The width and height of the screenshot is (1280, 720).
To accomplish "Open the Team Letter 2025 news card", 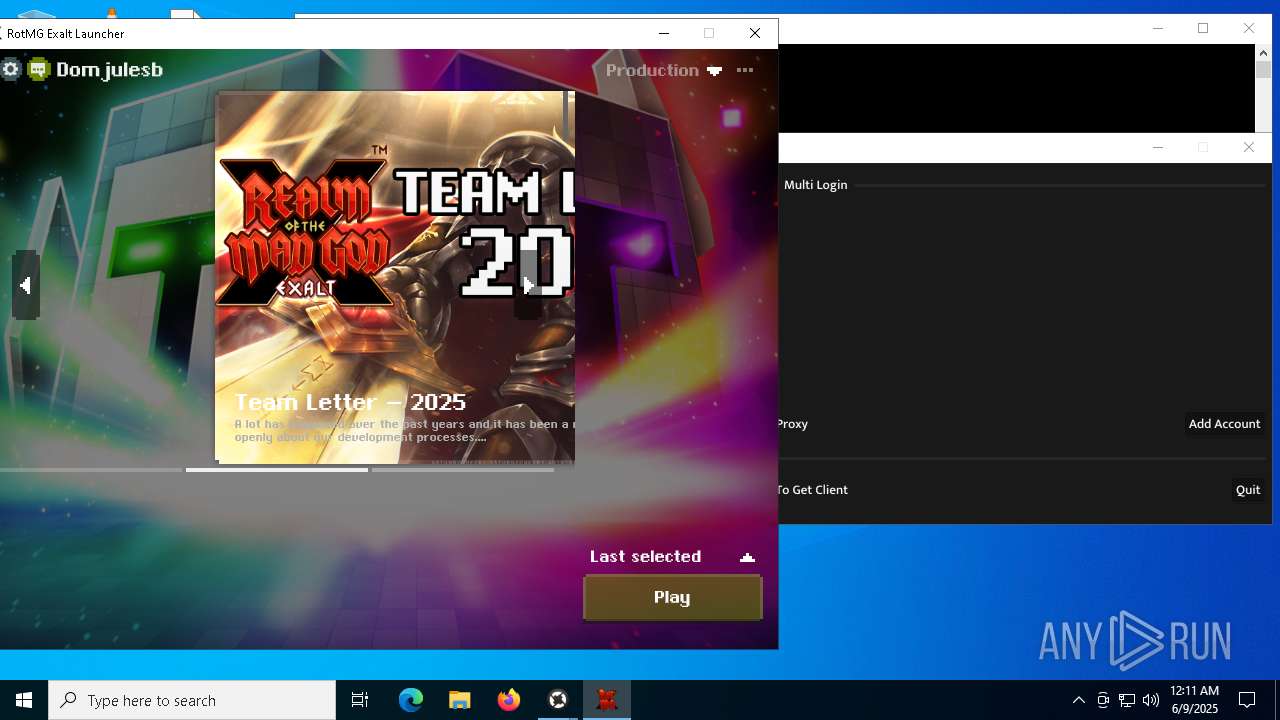I will (395, 277).
